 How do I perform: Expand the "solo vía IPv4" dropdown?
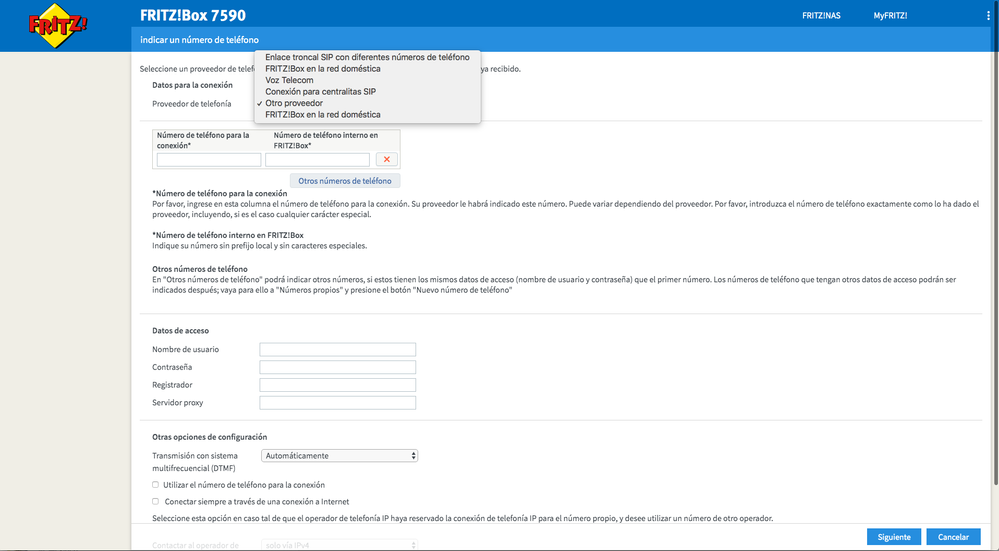coord(339,545)
